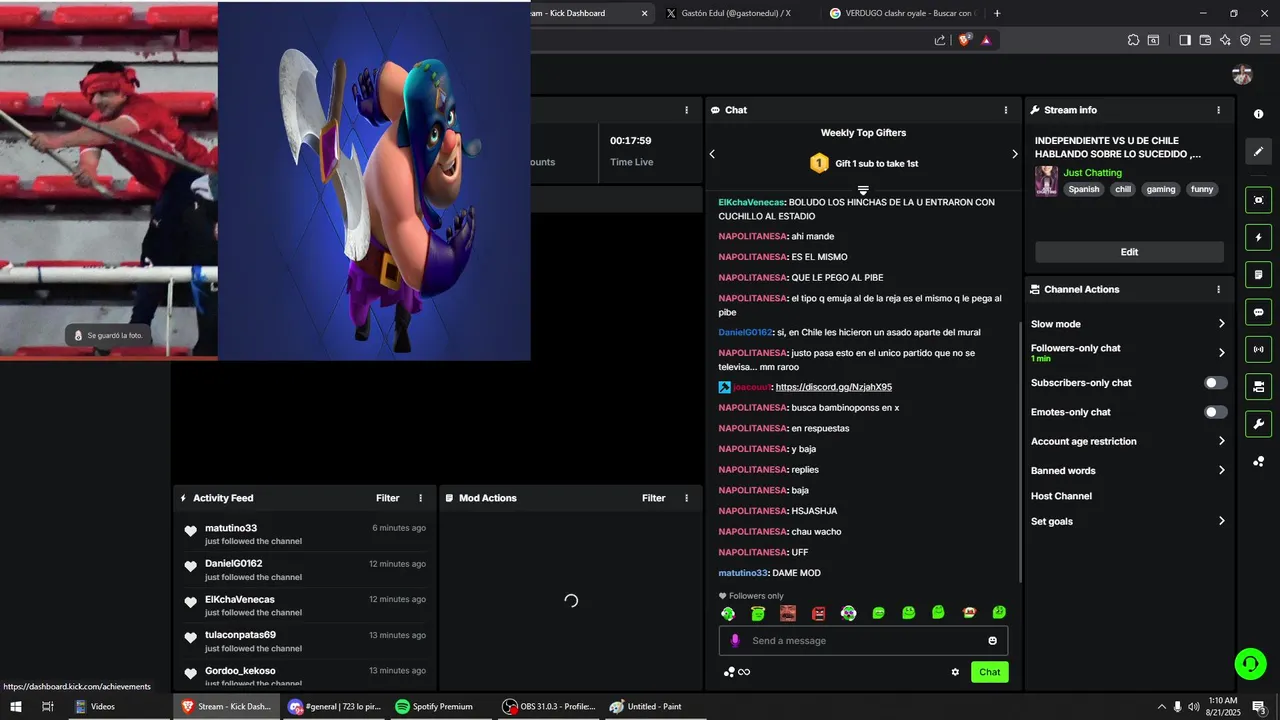The height and width of the screenshot is (720, 1280).
Task: Click Brave Shields lion icon in address bar
Action: click(964, 40)
